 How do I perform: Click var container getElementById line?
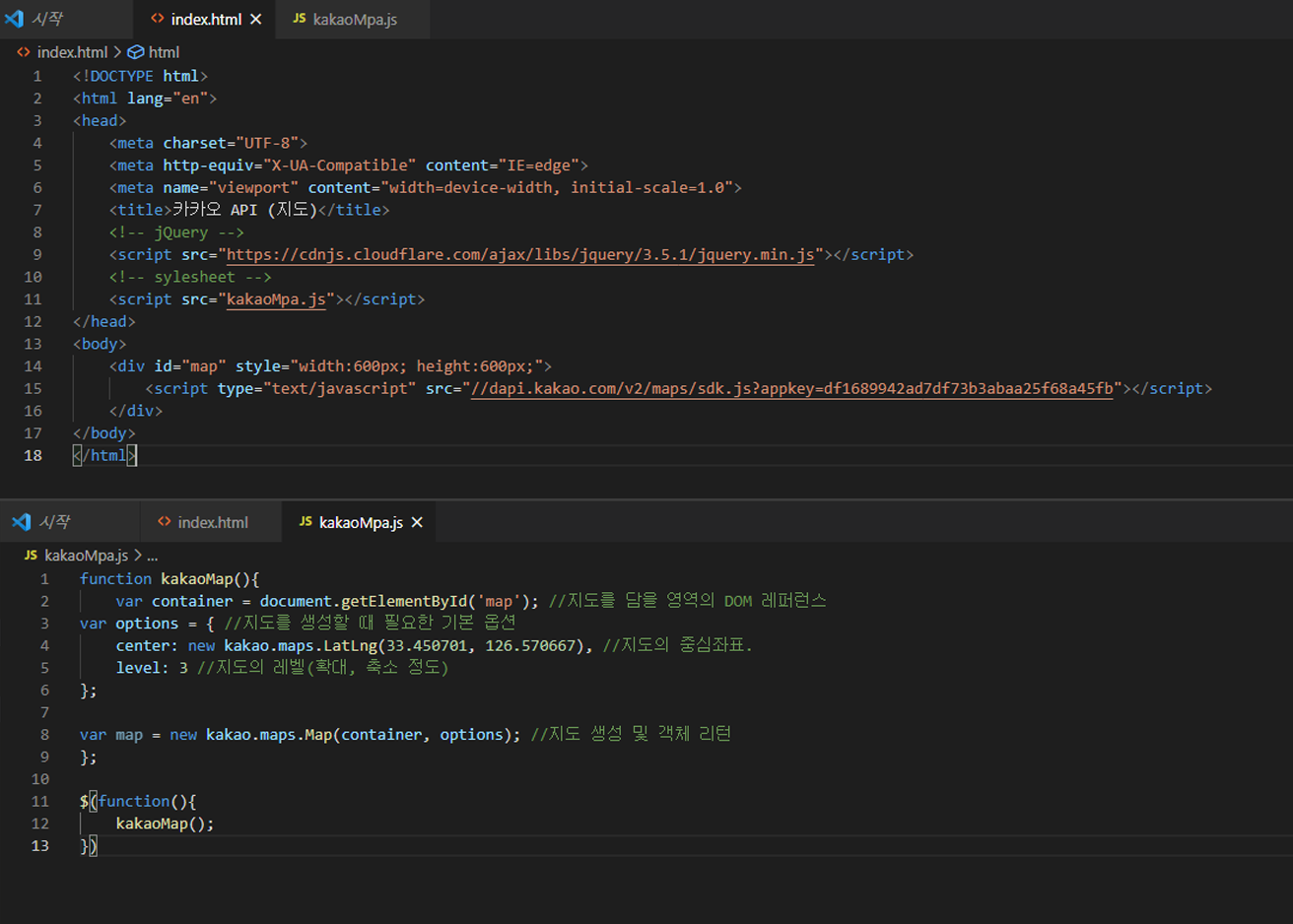(x=470, y=601)
